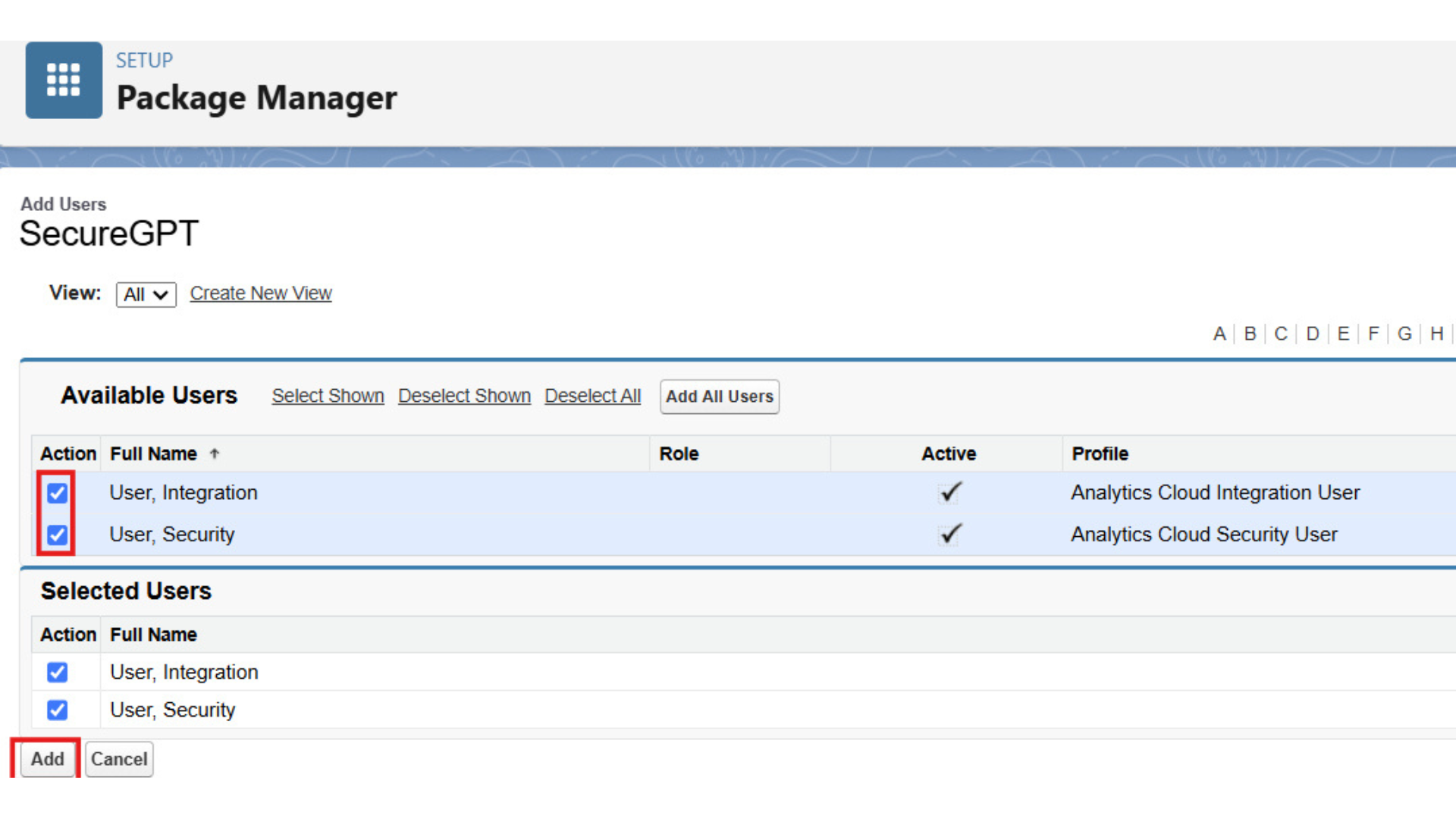This screenshot has width=1456, height=819.
Task: Click the Deselect All link
Action: [592, 396]
